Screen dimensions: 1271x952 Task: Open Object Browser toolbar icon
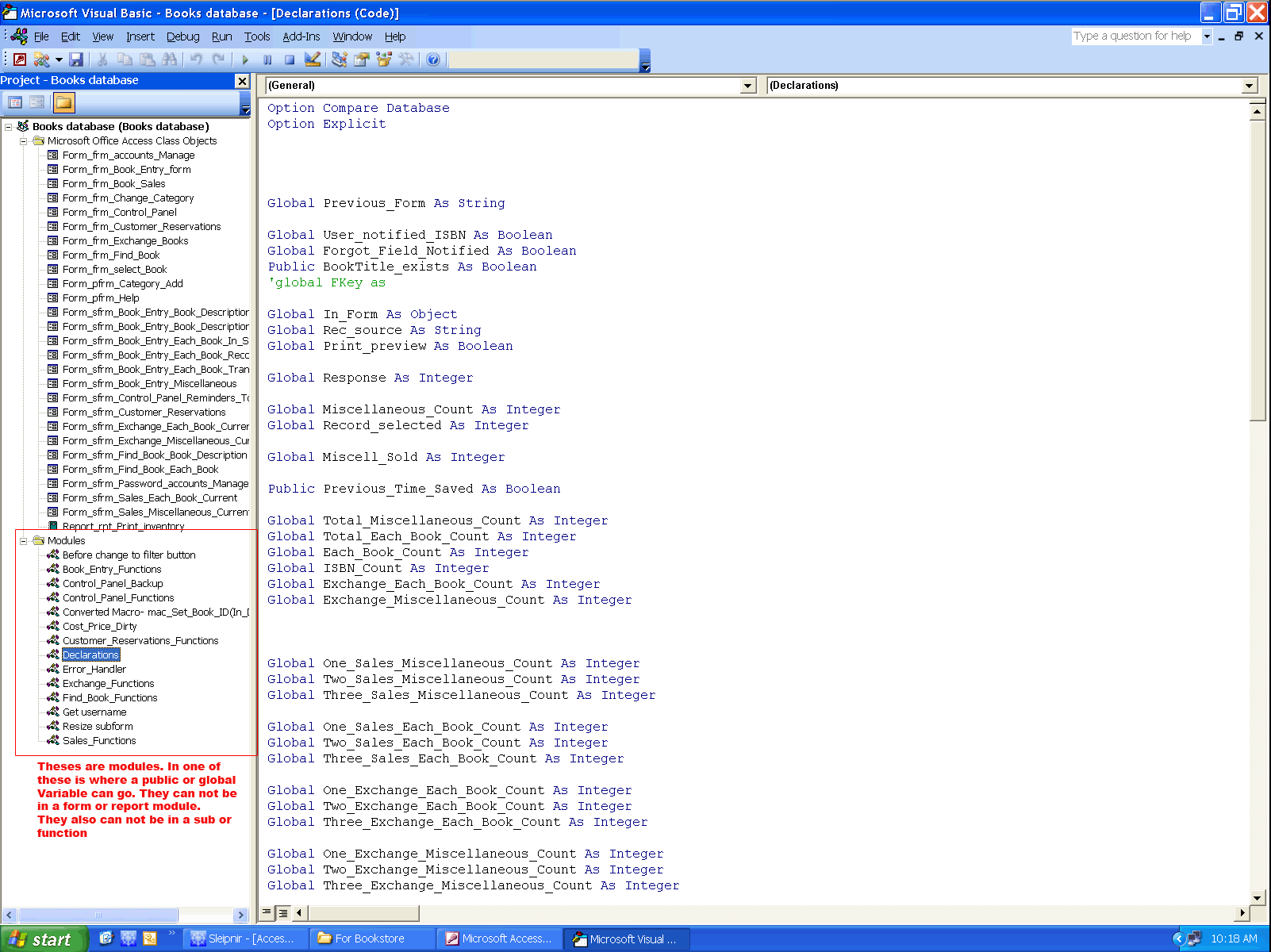coord(384,59)
